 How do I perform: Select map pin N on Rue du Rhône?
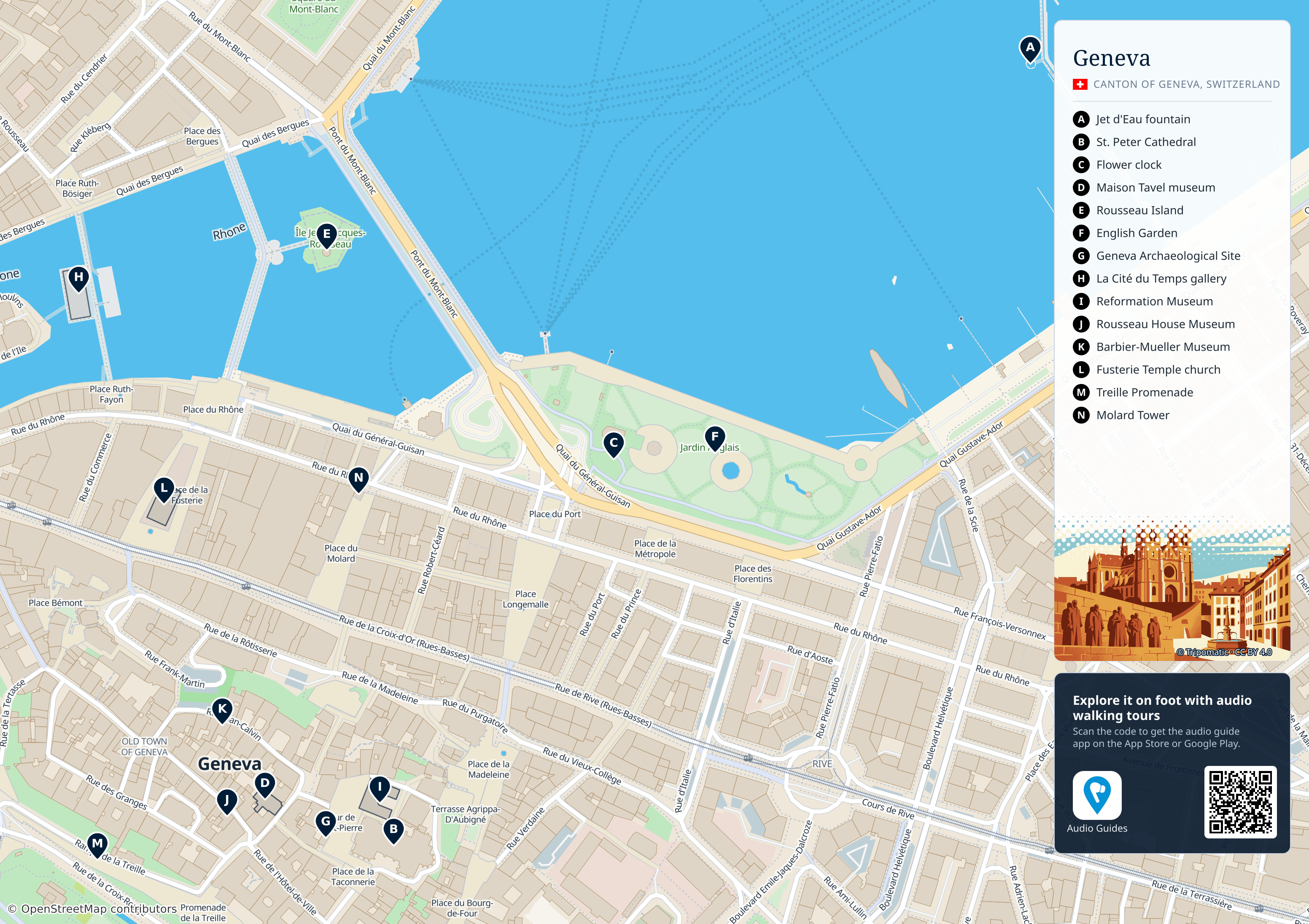358,480
